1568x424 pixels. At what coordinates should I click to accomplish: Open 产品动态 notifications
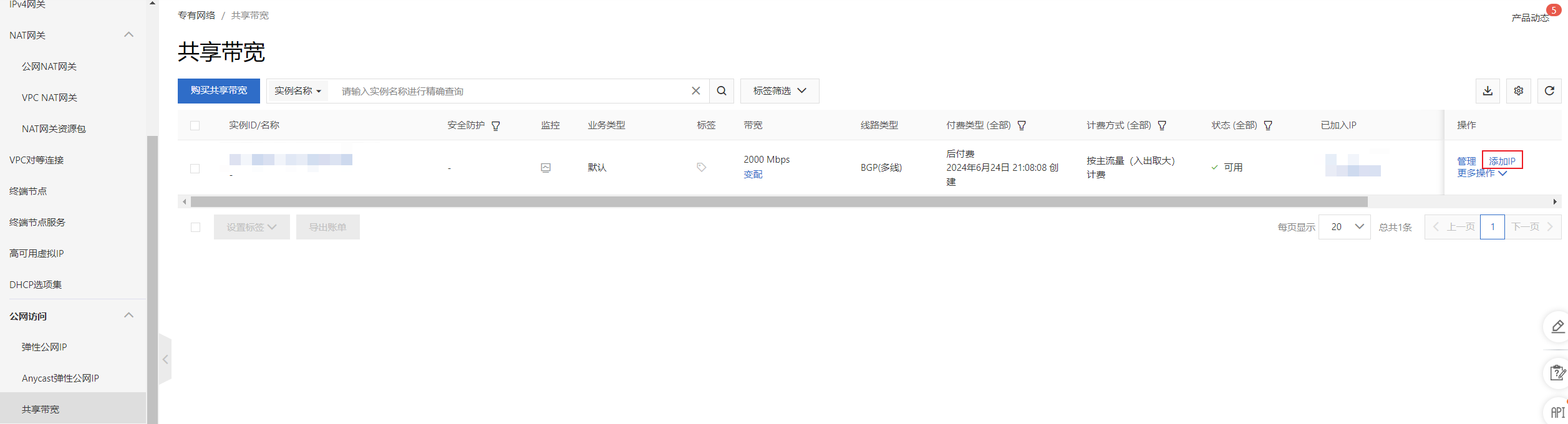(x=1530, y=18)
